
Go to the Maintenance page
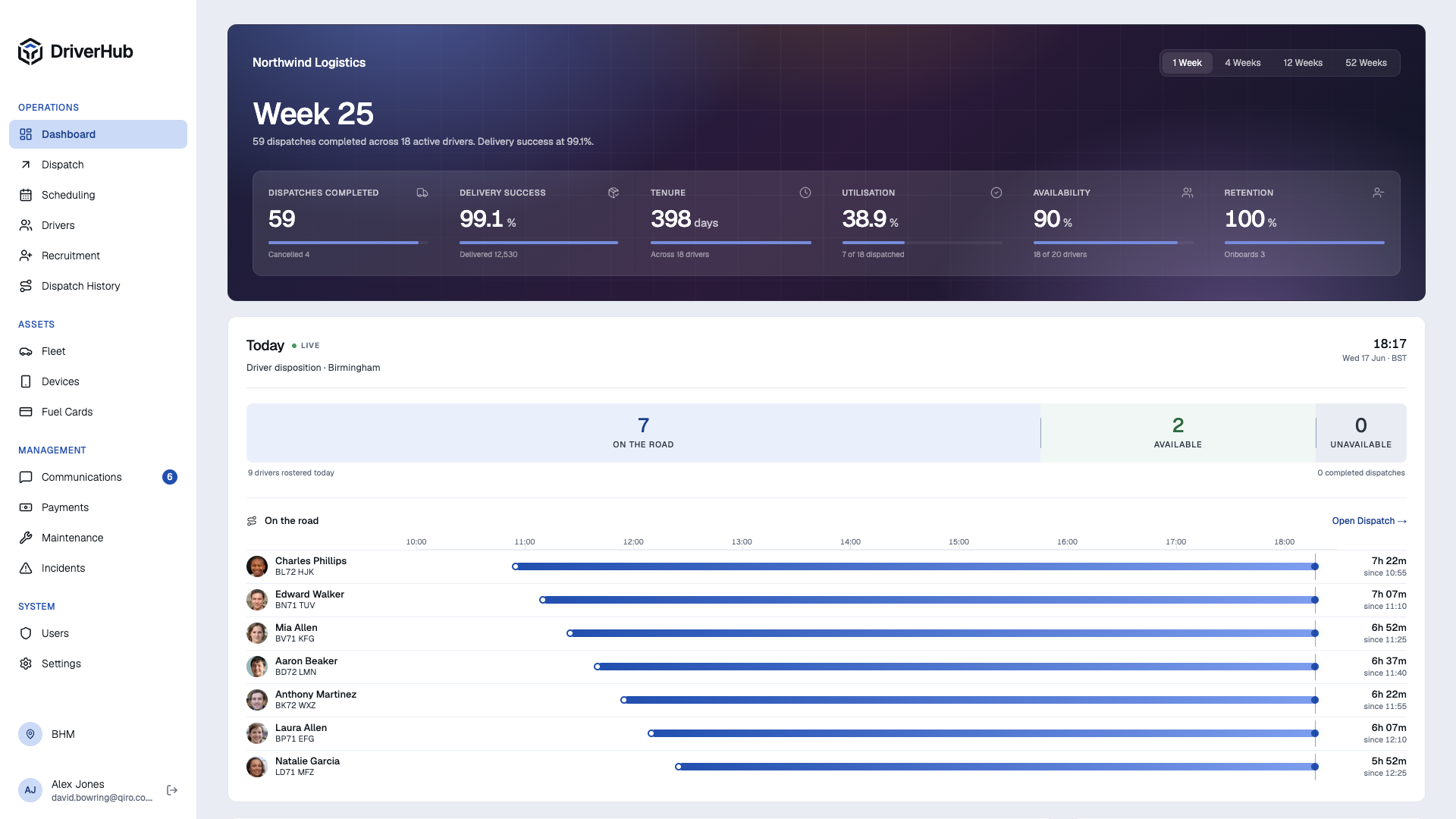[x=98, y=538]
